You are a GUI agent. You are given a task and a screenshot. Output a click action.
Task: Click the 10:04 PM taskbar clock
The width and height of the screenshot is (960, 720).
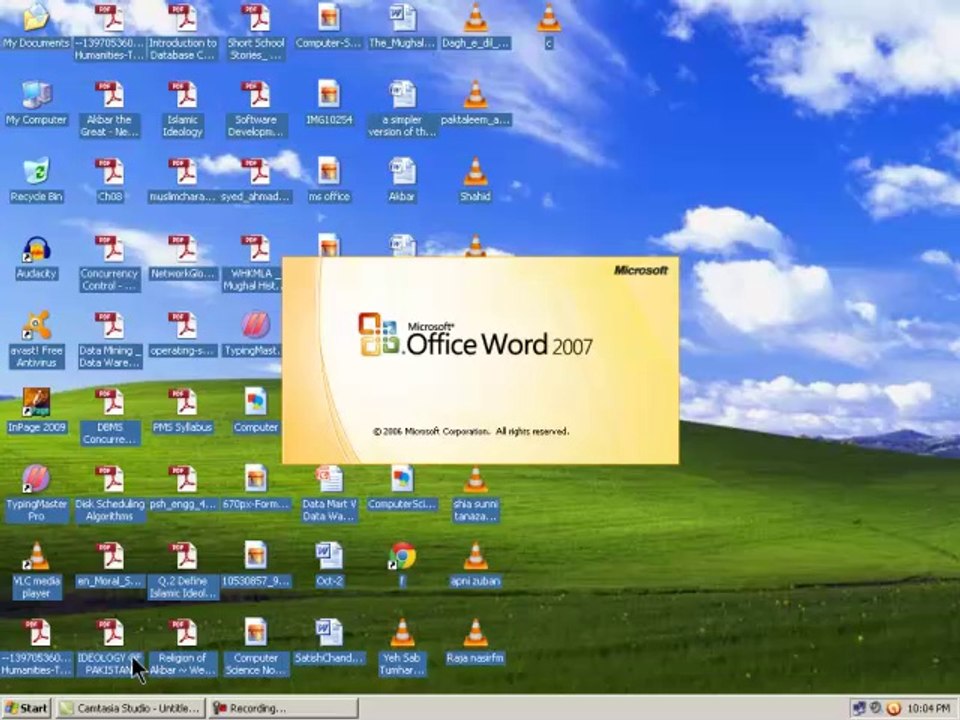click(x=929, y=708)
